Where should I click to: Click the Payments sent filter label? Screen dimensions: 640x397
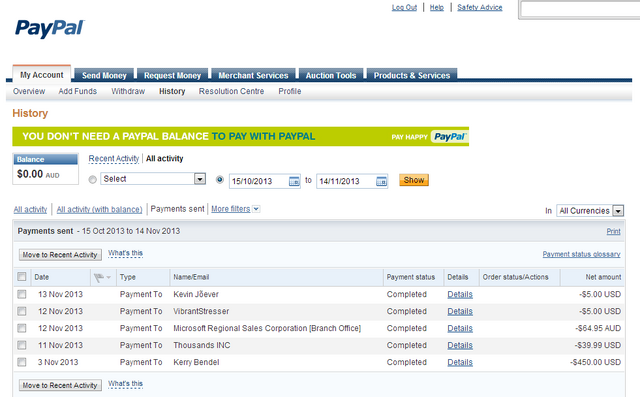177,209
